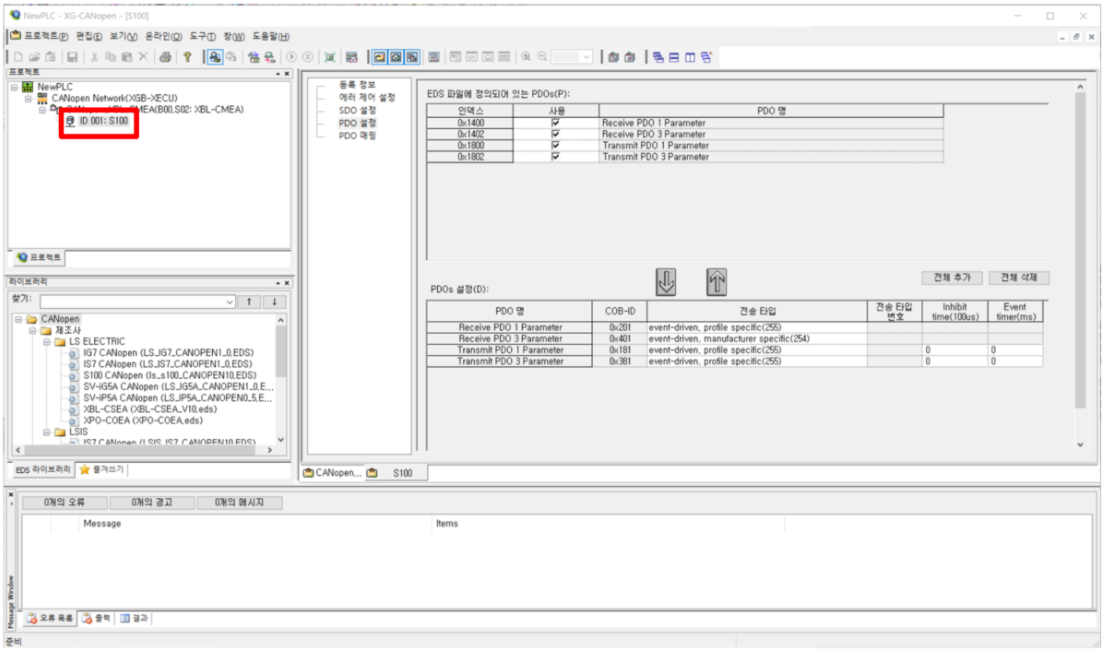Collapse the NewPLC project tree root
This screenshot has height=653, width=1107.
[14, 87]
